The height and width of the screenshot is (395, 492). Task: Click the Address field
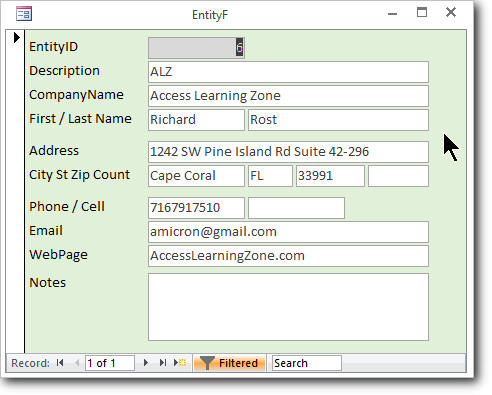[288, 152]
